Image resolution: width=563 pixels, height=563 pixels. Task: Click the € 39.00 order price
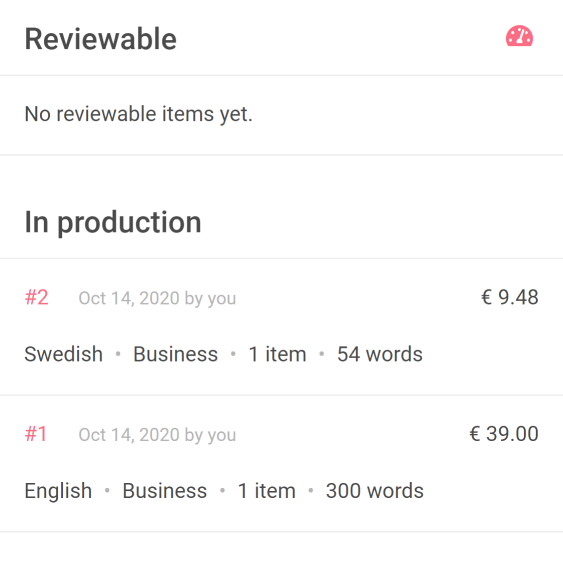click(504, 434)
